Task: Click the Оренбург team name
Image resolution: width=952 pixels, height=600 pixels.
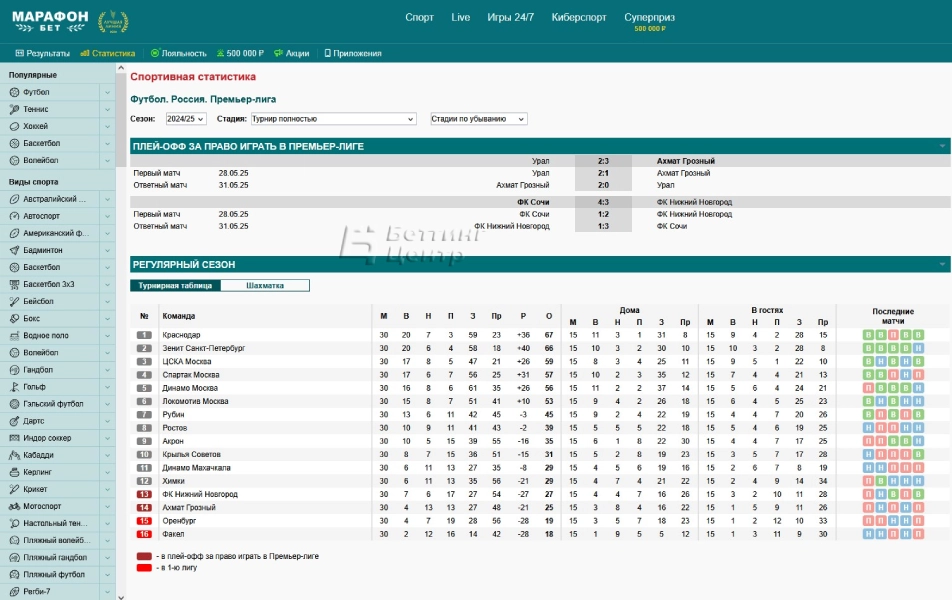Action: click(179, 521)
